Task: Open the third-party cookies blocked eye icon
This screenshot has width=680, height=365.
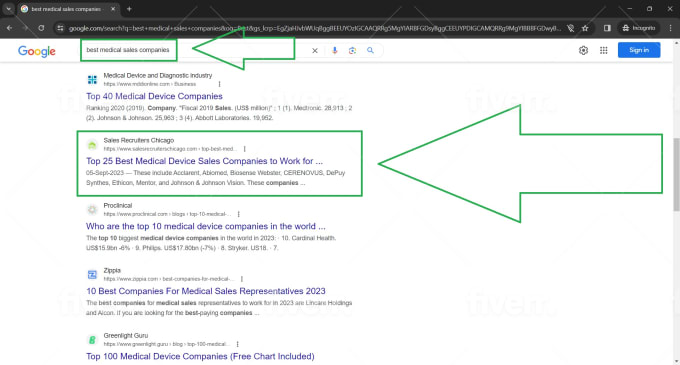Action: (571, 28)
